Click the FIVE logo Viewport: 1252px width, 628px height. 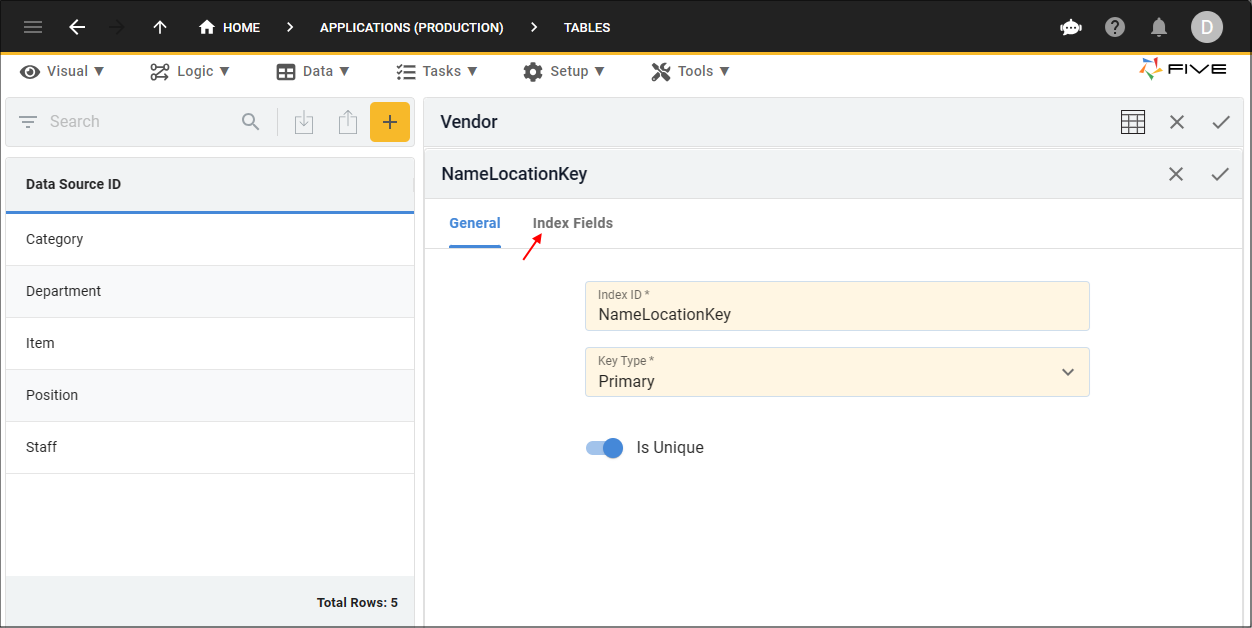(1182, 69)
